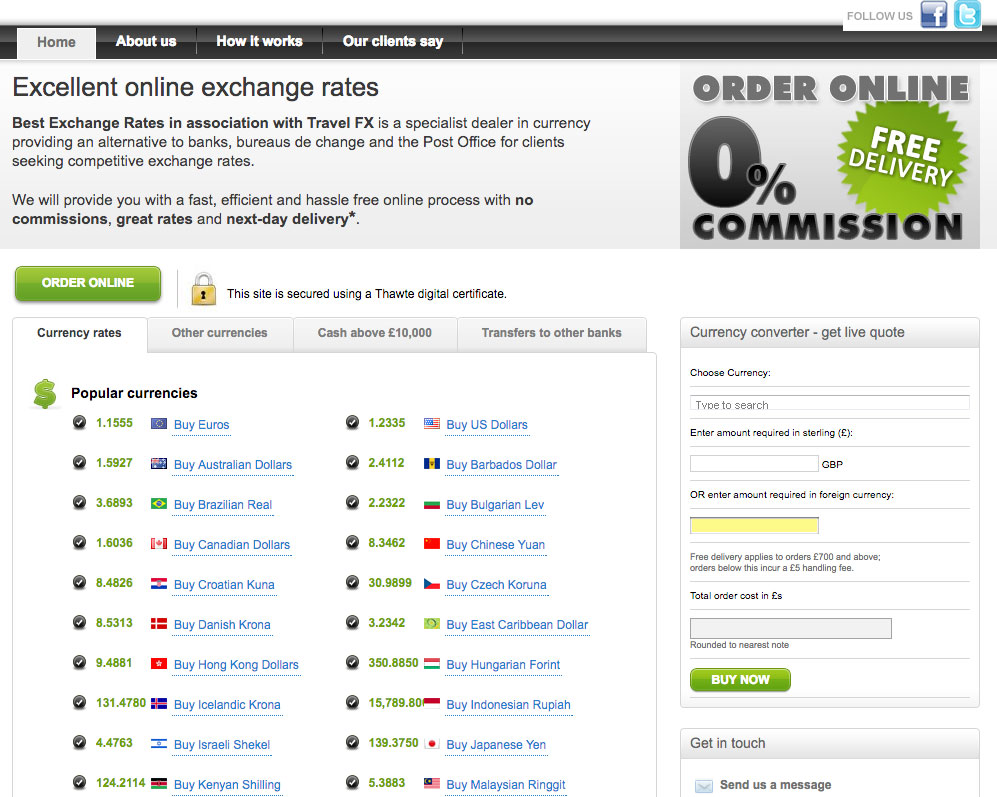
Task: Click the Kenyan flag icon
Action: (x=159, y=784)
